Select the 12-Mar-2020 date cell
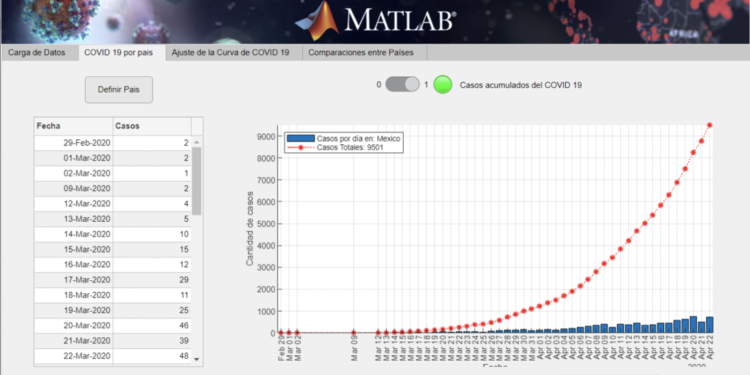This screenshot has height=375, width=750. 74,204
